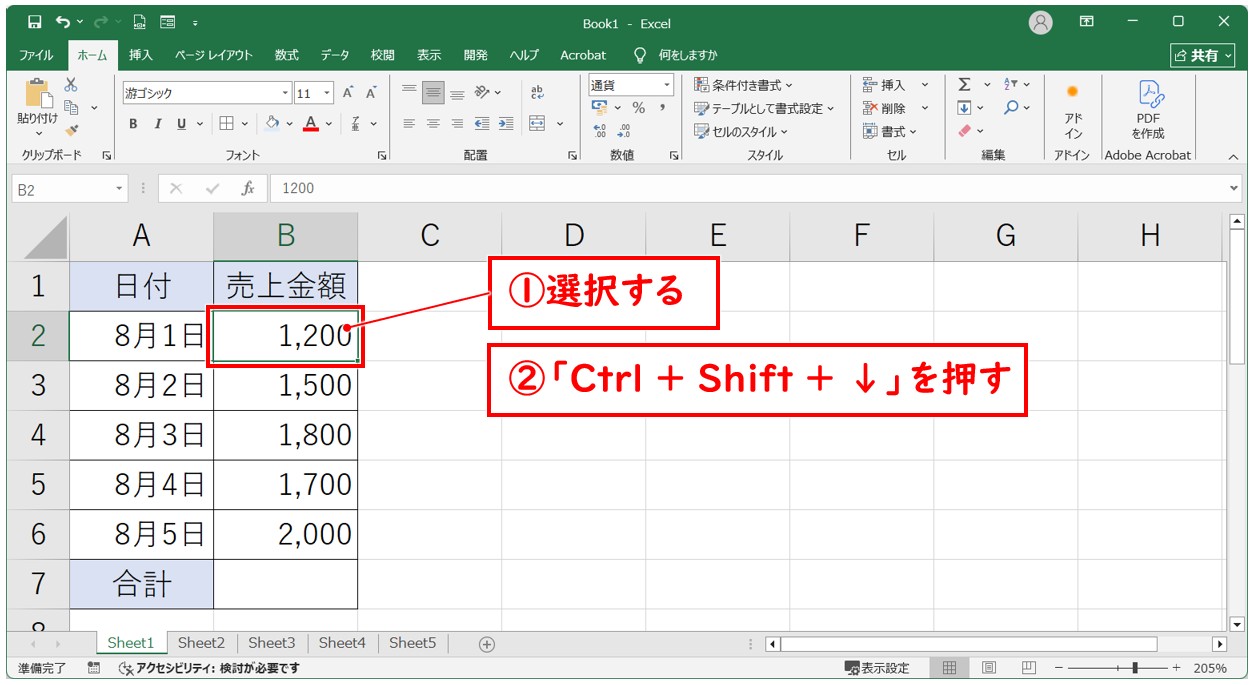Decrease font size with smaller A icon

coord(371,93)
